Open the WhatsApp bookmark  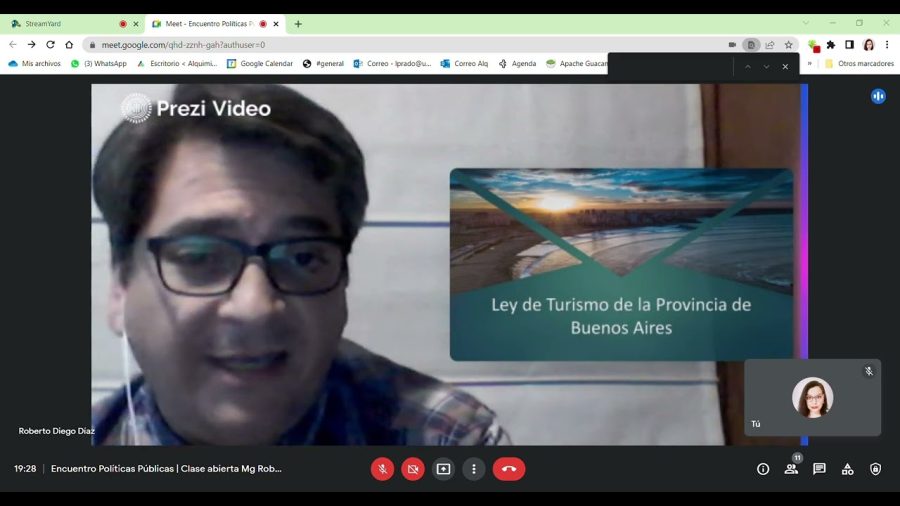pyautogui.click(x=98, y=64)
